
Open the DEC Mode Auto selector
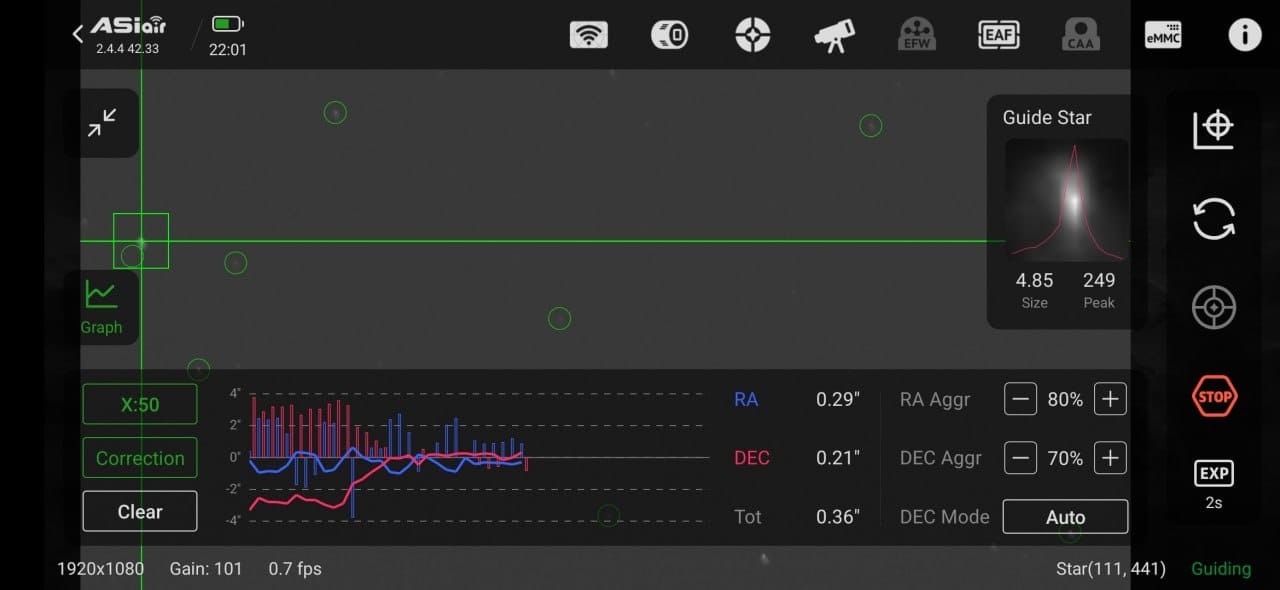[x=1065, y=517]
